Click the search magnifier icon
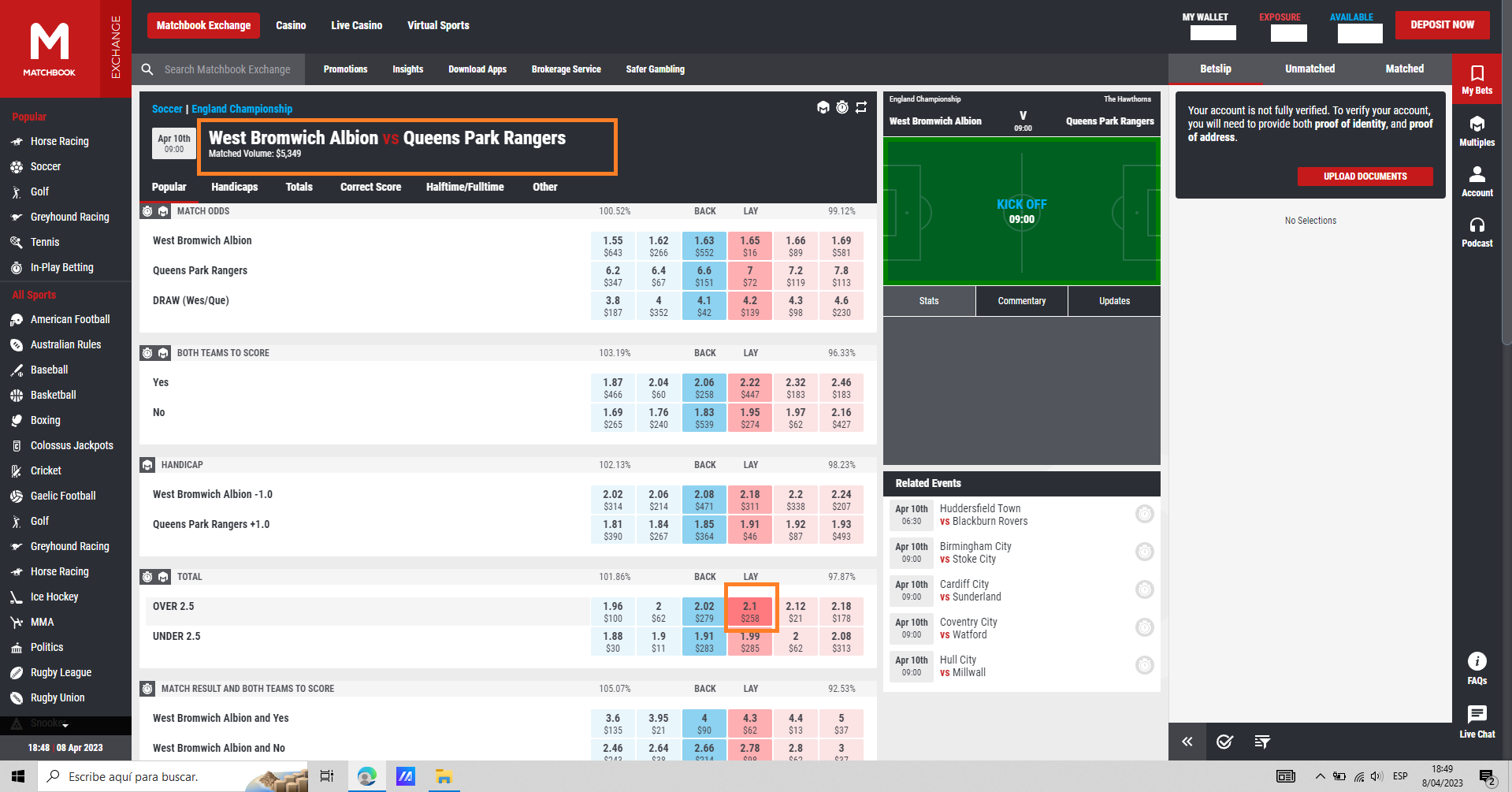1512x792 pixels. (147, 69)
